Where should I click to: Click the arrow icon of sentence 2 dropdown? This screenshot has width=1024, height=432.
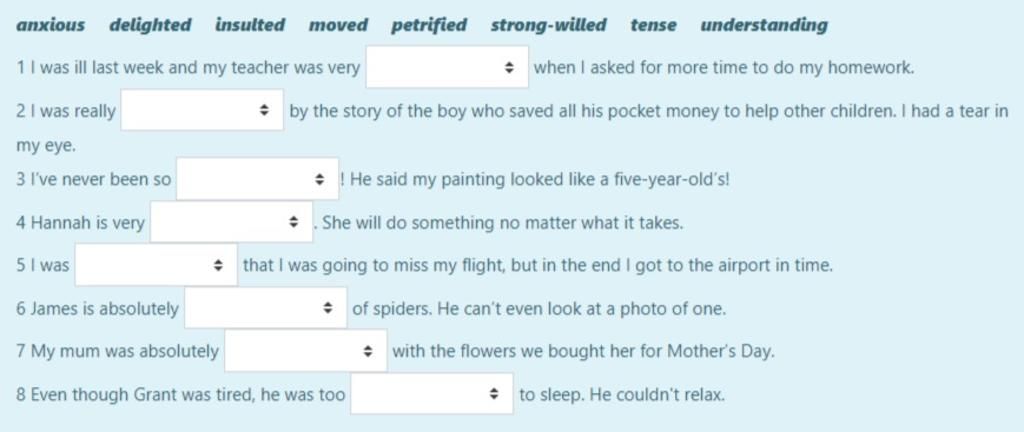point(264,110)
